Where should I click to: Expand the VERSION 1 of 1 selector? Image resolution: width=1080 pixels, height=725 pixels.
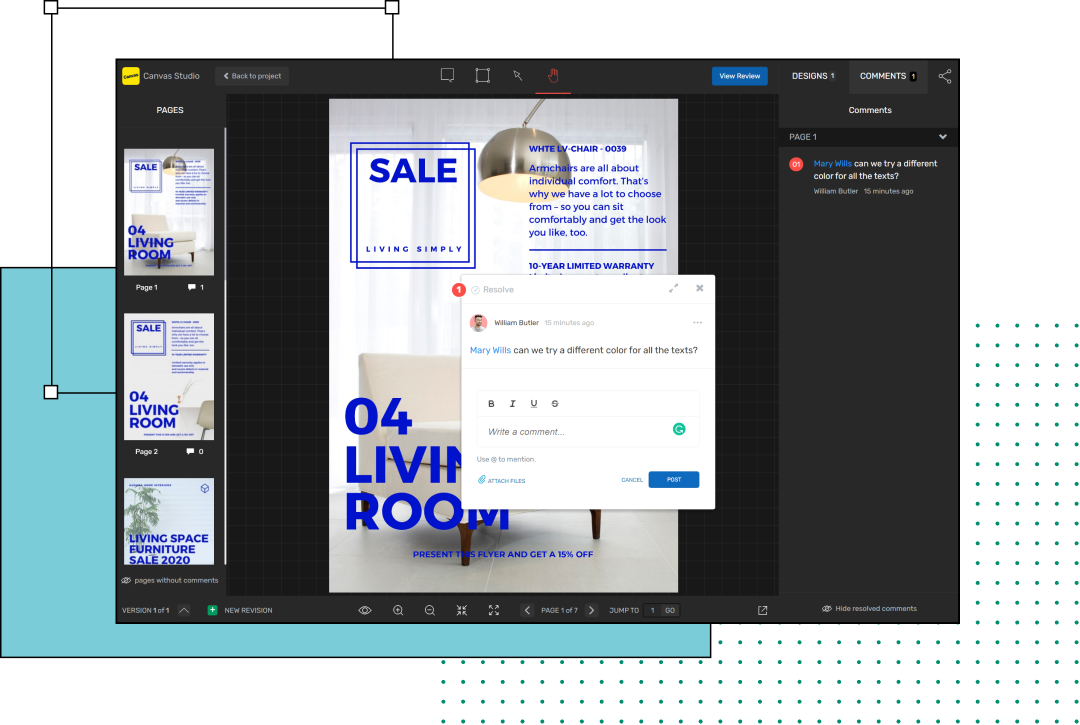(183, 609)
